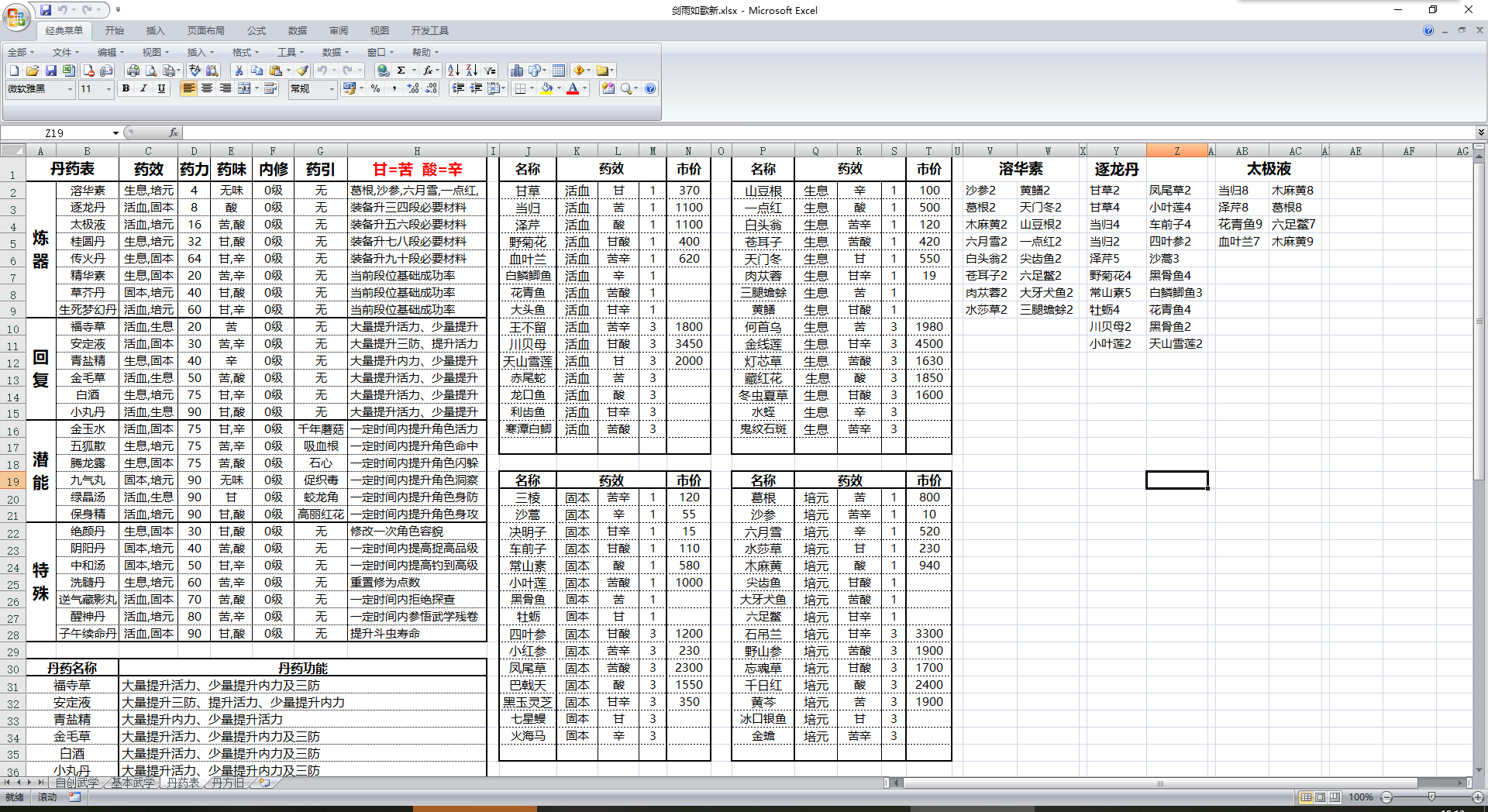Click the macro recording icon in status bar

(x=74, y=797)
